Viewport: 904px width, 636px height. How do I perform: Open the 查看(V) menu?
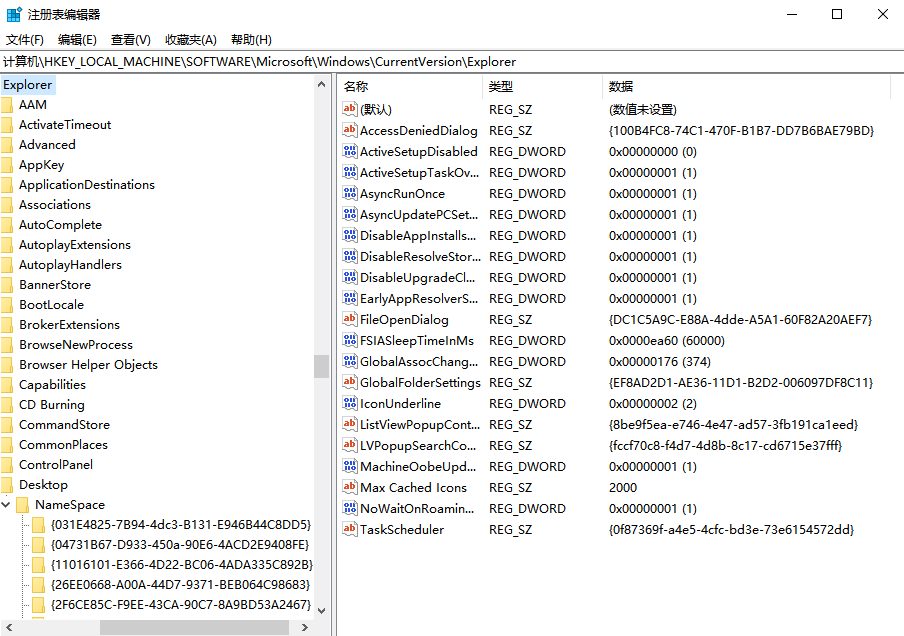(131, 39)
